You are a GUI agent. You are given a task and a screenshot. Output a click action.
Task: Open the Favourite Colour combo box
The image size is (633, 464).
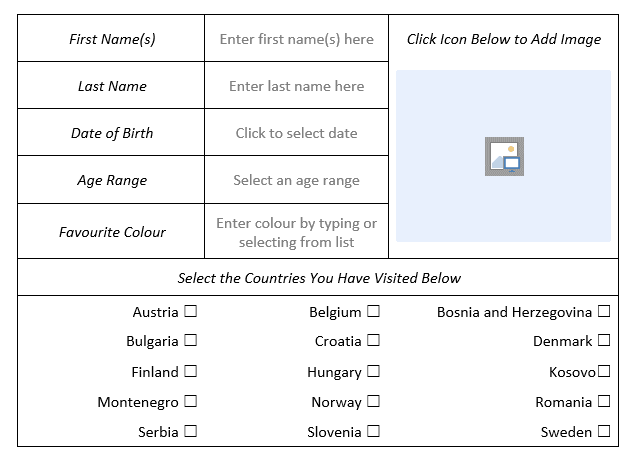click(x=296, y=232)
